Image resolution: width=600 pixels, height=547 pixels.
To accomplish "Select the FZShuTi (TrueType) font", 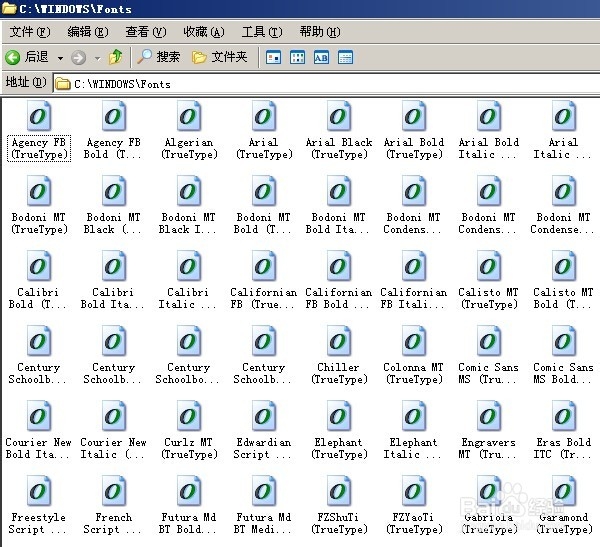I will [x=339, y=505].
